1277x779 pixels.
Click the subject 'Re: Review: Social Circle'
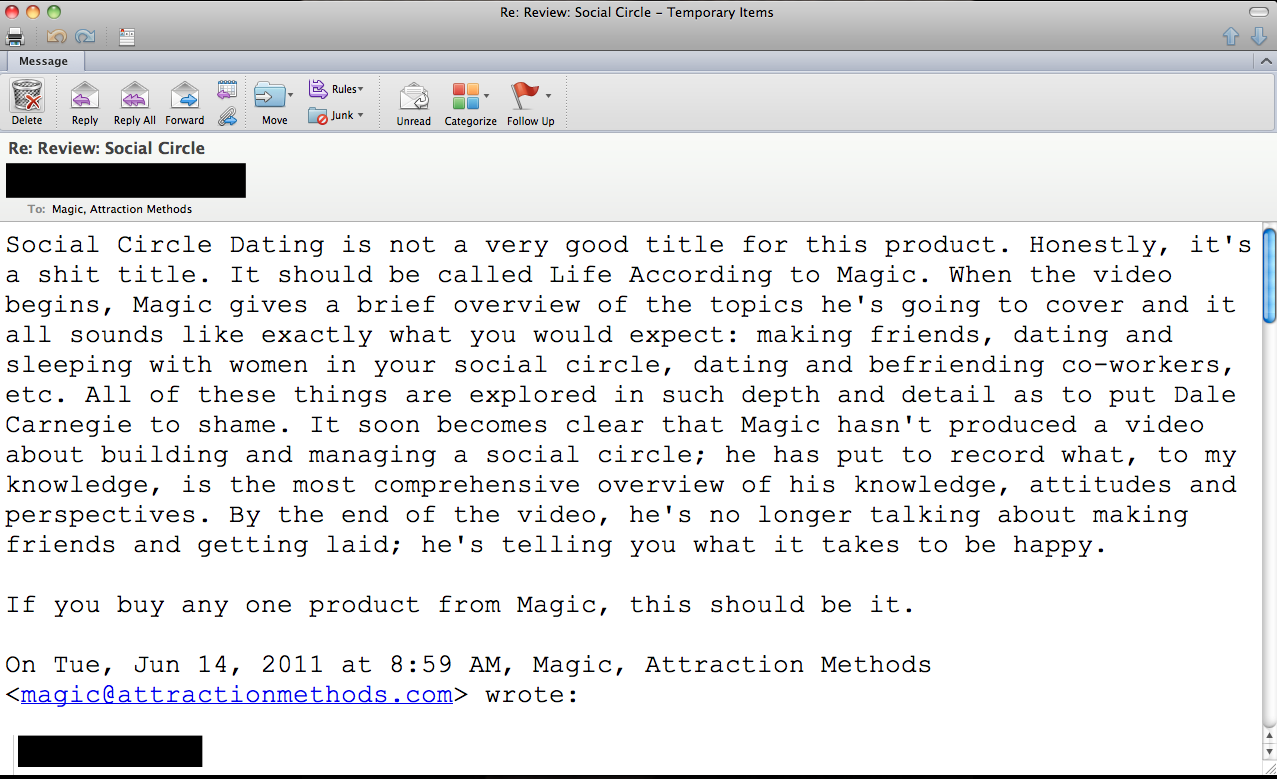point(107,148)
